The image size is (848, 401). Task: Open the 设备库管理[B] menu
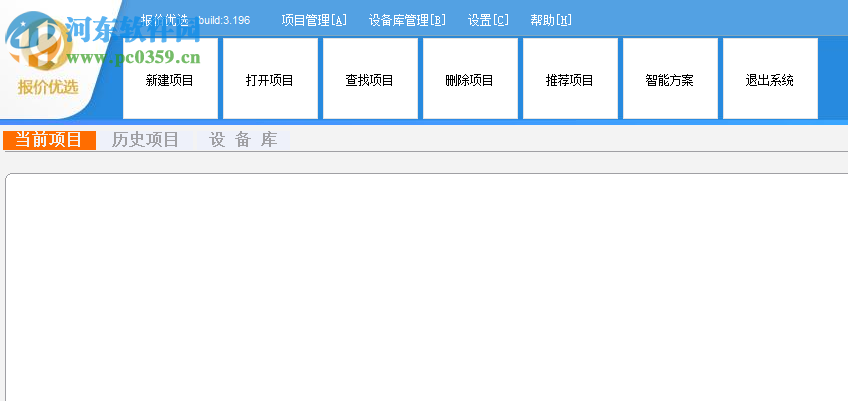(x=407, y=21)
